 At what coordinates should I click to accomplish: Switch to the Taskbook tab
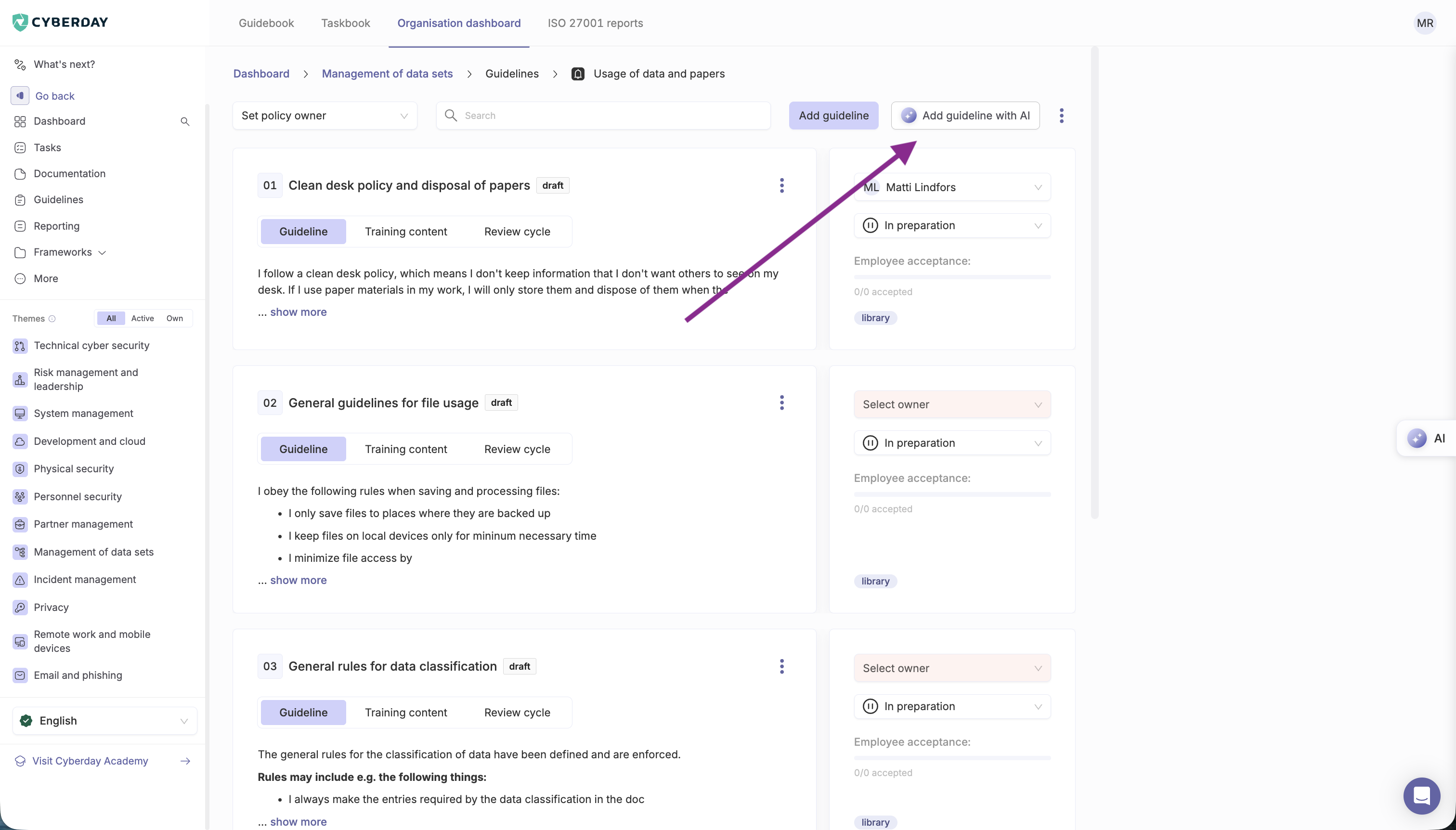(x=346, y=24)
